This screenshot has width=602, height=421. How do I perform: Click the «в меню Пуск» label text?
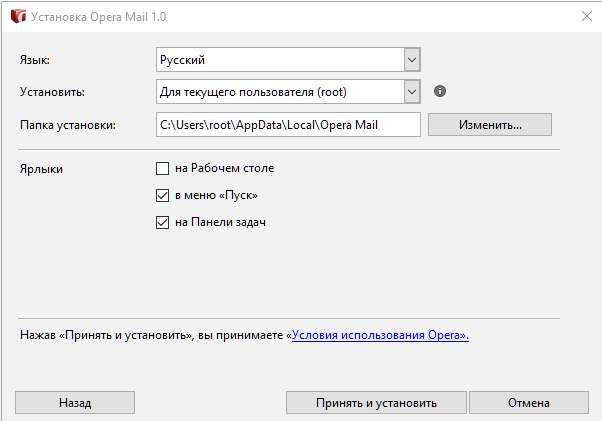click(216, 196)
